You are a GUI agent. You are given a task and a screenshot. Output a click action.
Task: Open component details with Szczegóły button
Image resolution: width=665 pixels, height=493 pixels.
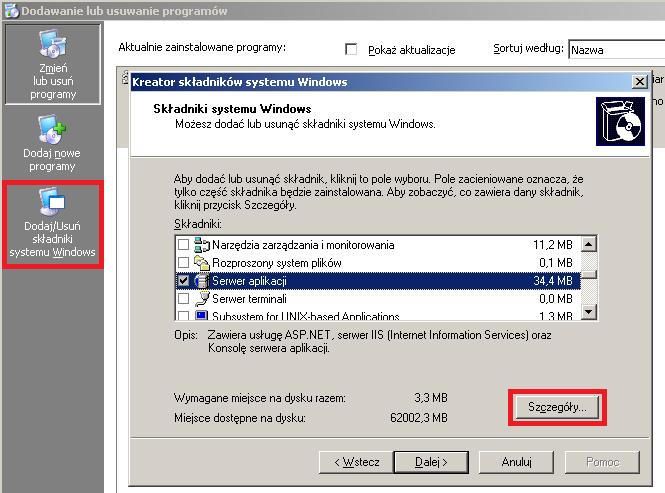pyautogui.click(x=557, y=407)
